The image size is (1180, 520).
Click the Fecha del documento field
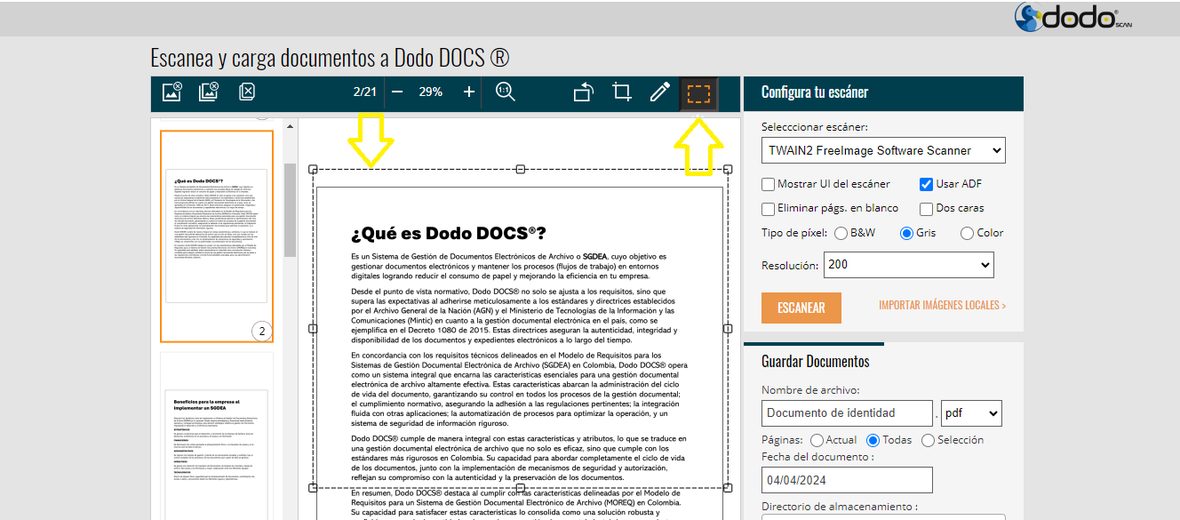[x=847, y=480]
